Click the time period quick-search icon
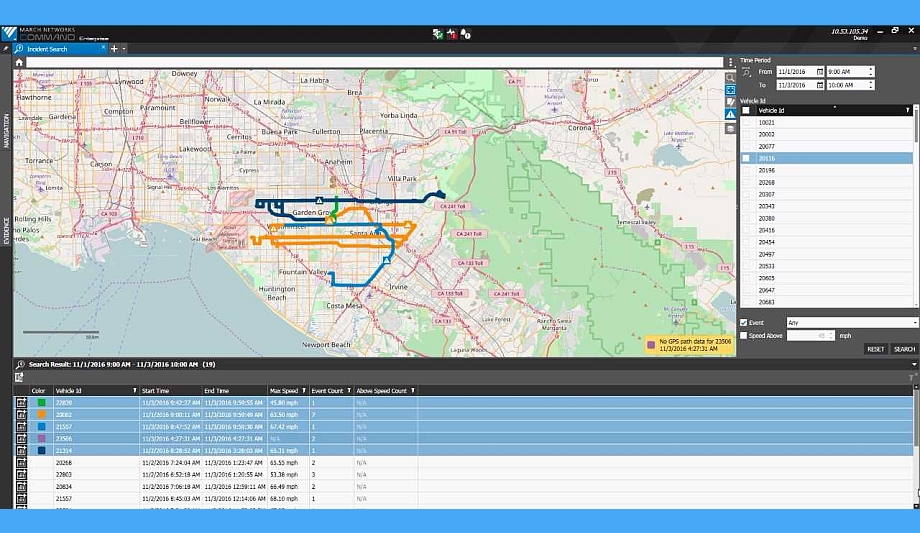The height and width of the screenshot is (533, 920). [746, 72]
